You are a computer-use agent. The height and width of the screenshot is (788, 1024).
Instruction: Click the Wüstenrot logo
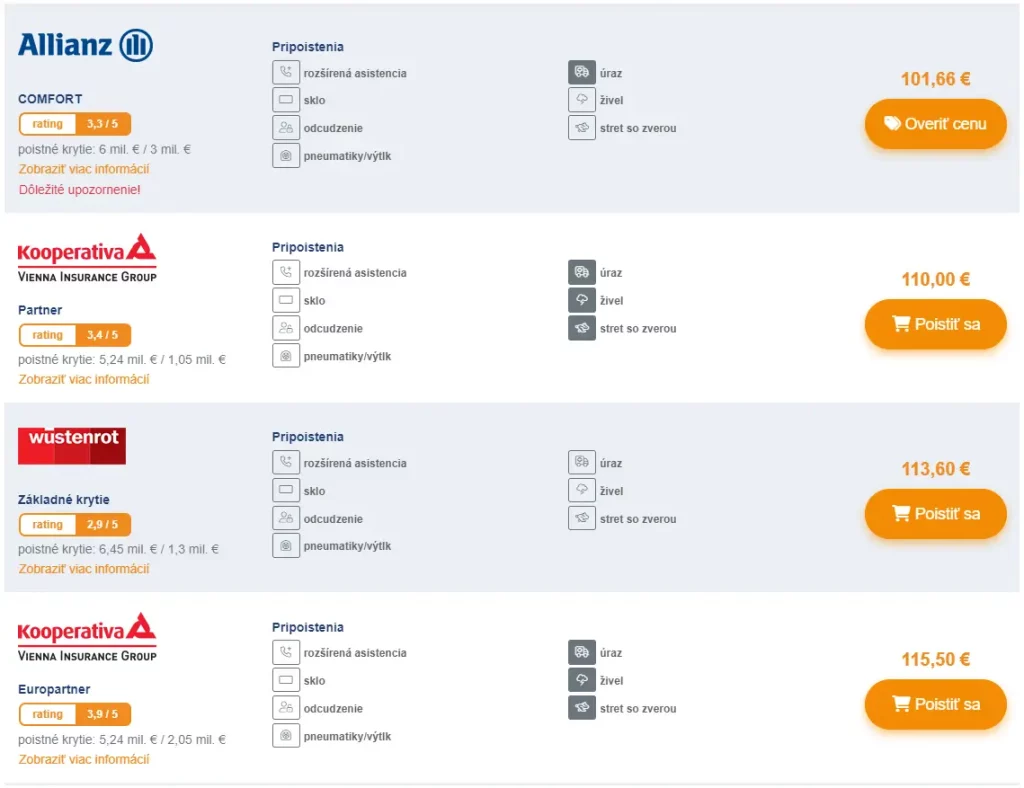tap(72, 446)
